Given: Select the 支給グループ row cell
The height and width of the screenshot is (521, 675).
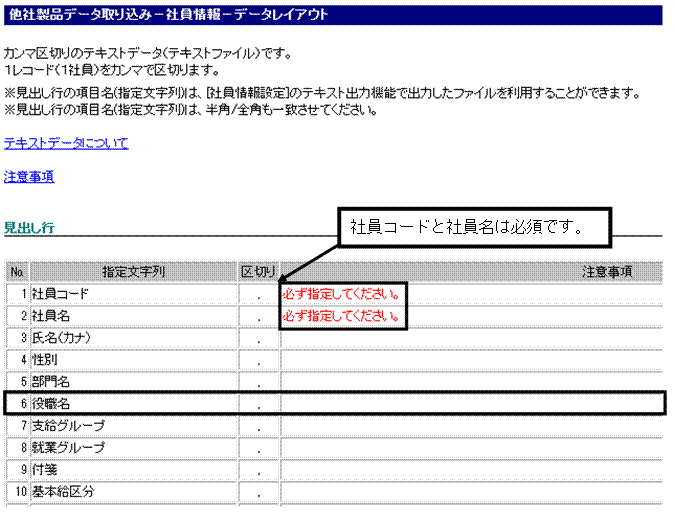Looking at the screenshot, I should (x=134, y=426).
